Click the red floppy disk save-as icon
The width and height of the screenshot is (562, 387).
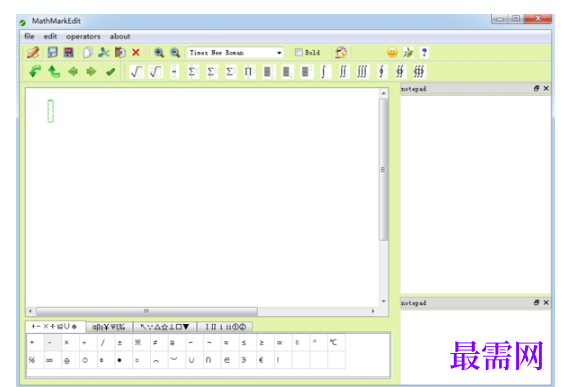point(68,52)
